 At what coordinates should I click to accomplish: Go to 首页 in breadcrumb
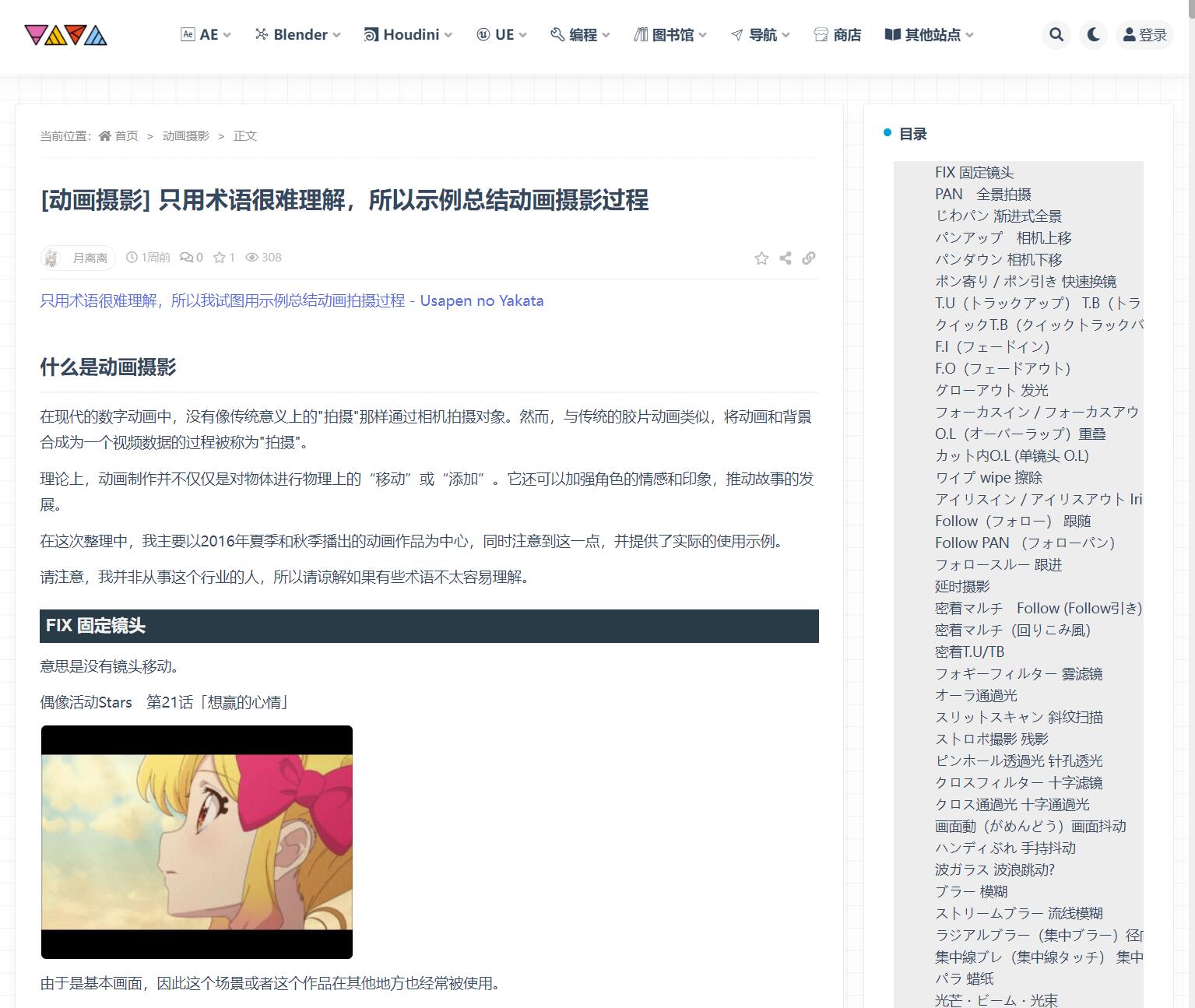[x=126, y=136]
